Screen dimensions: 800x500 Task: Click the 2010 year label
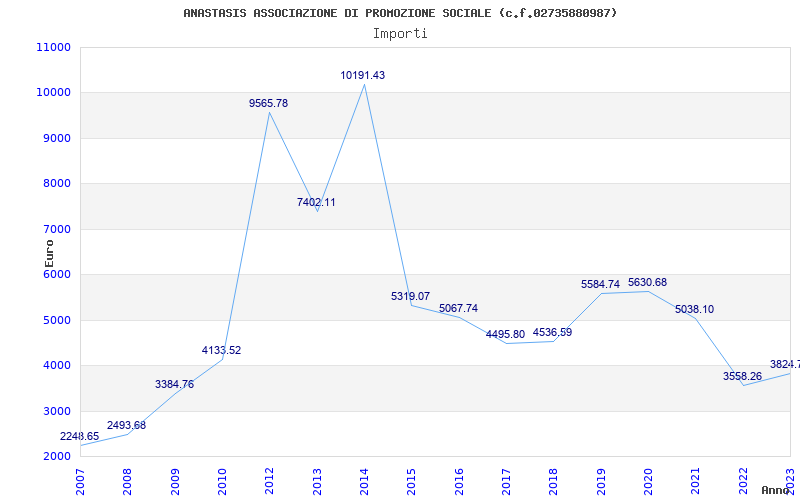(x=222, y=482)
